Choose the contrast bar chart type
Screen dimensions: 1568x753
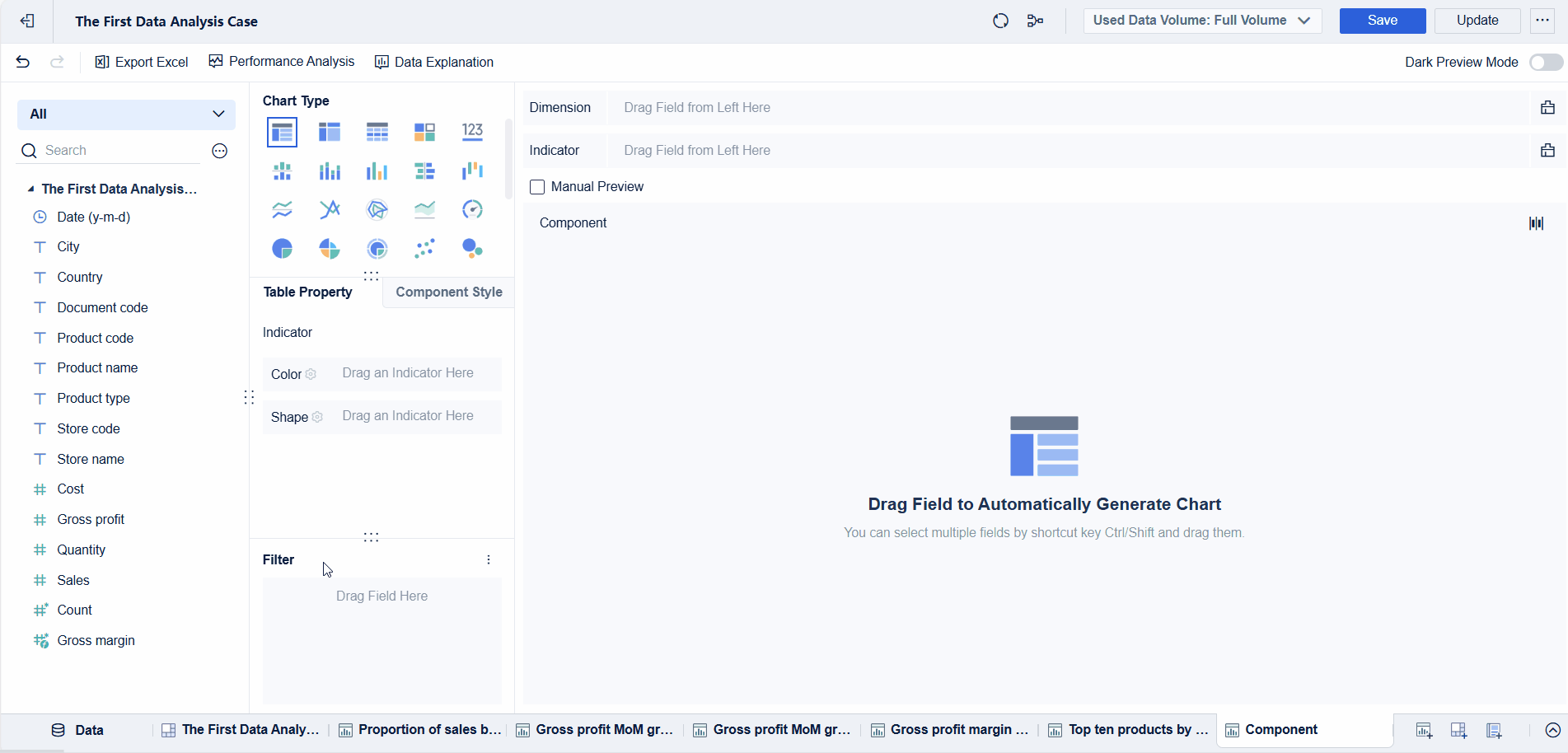[x=424, y=171]
